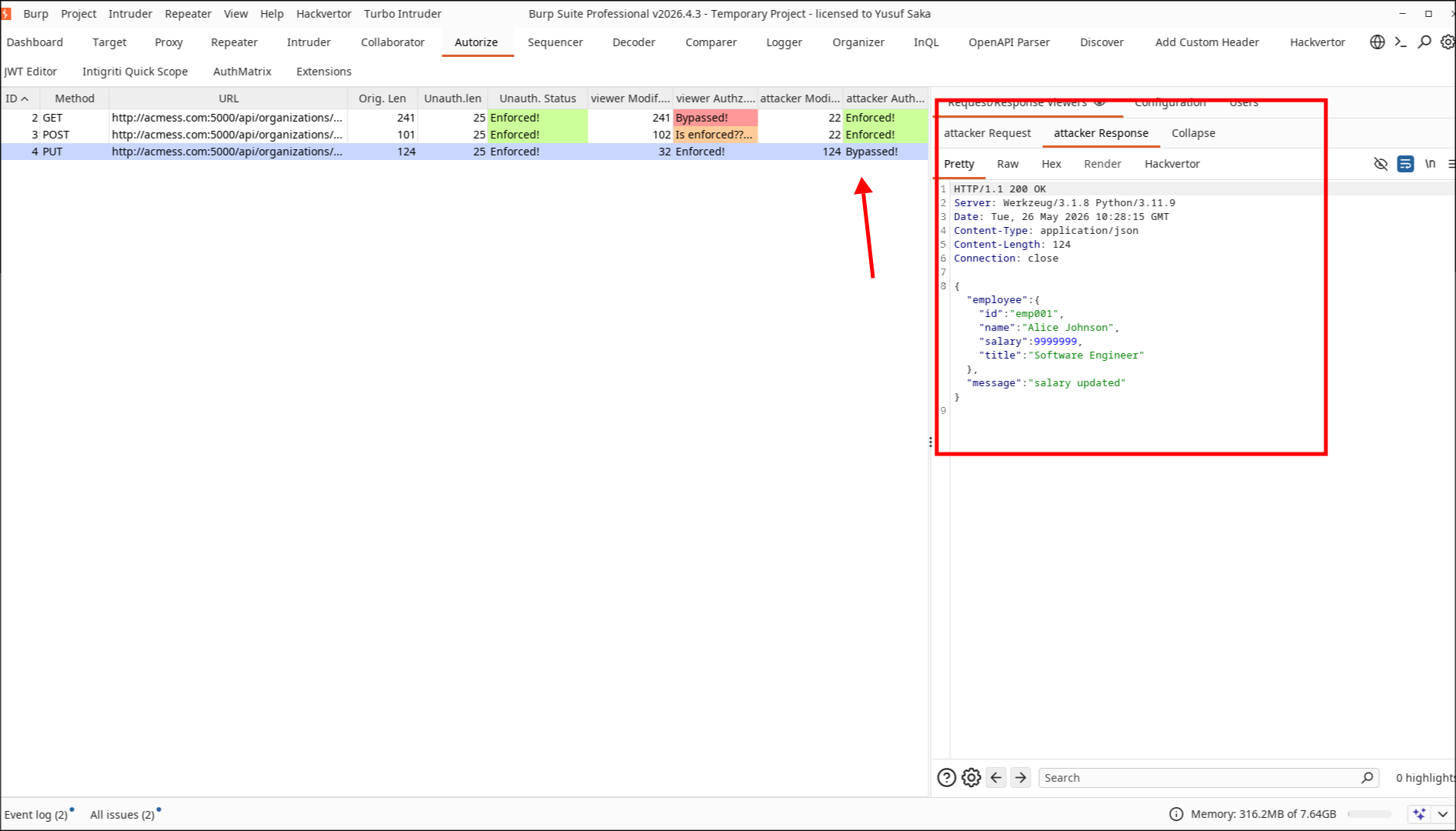Open the top-right settings gear
Screen dimensions: 1456x831
pos(1448,42)
